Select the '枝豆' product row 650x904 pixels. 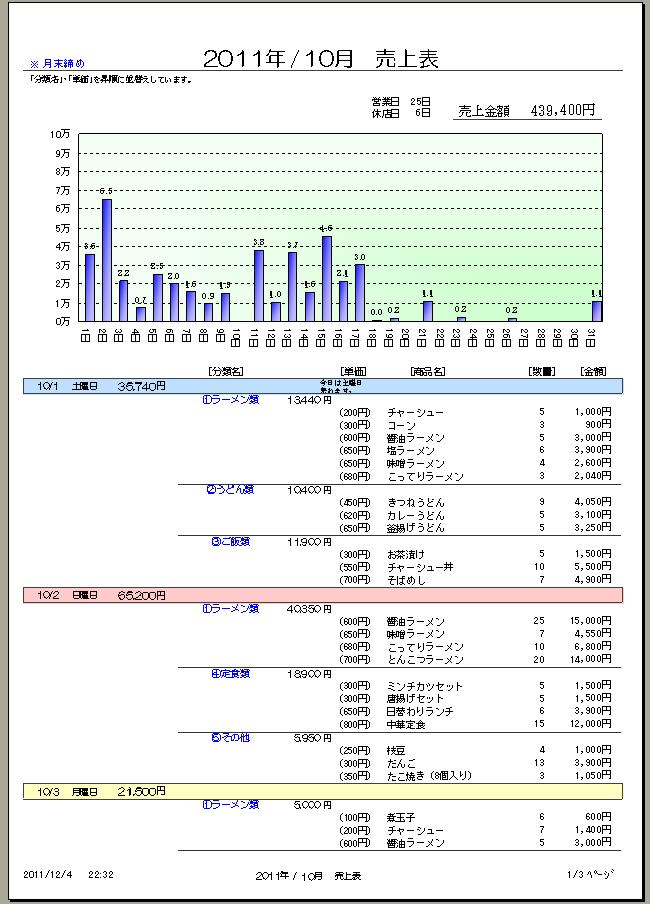[x=475, y=750]
